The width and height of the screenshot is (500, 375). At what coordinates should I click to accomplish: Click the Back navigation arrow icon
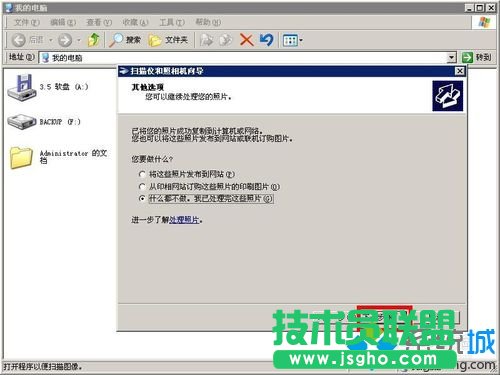[x=19, y=40]
